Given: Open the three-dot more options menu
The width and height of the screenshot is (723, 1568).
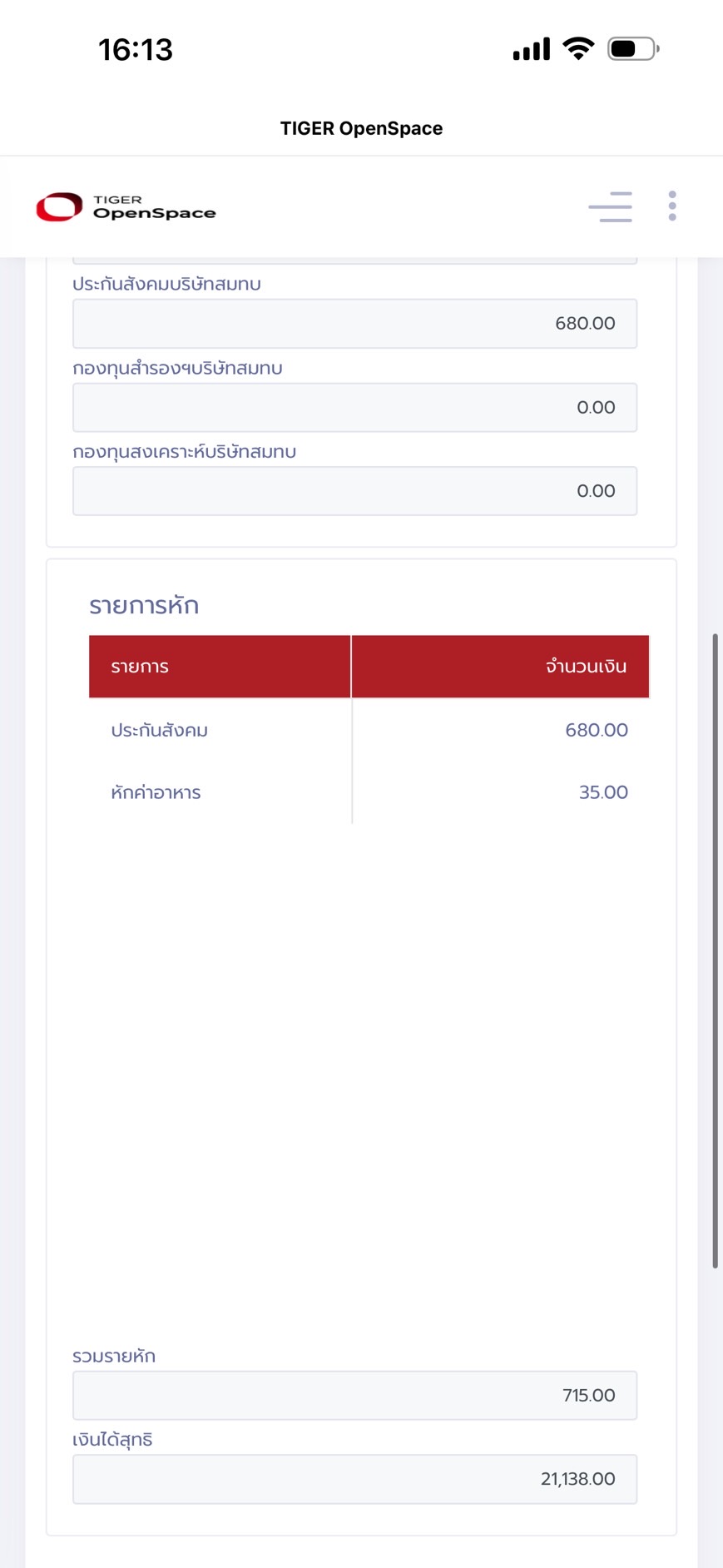Looking at the screenshot, I should click(x=672, y=206).
